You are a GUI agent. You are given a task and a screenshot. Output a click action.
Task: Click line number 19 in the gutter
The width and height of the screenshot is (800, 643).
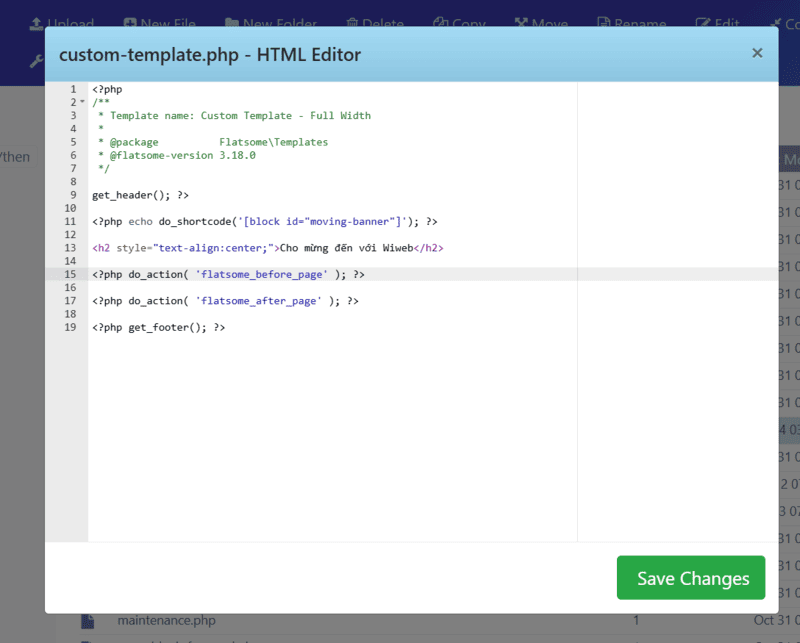70,327
